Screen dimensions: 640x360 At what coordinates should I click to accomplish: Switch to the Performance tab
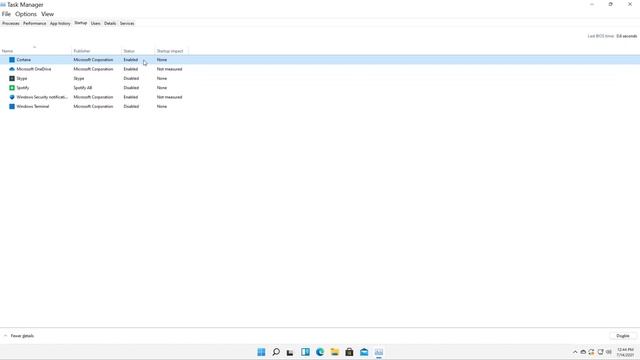(35, 23)
